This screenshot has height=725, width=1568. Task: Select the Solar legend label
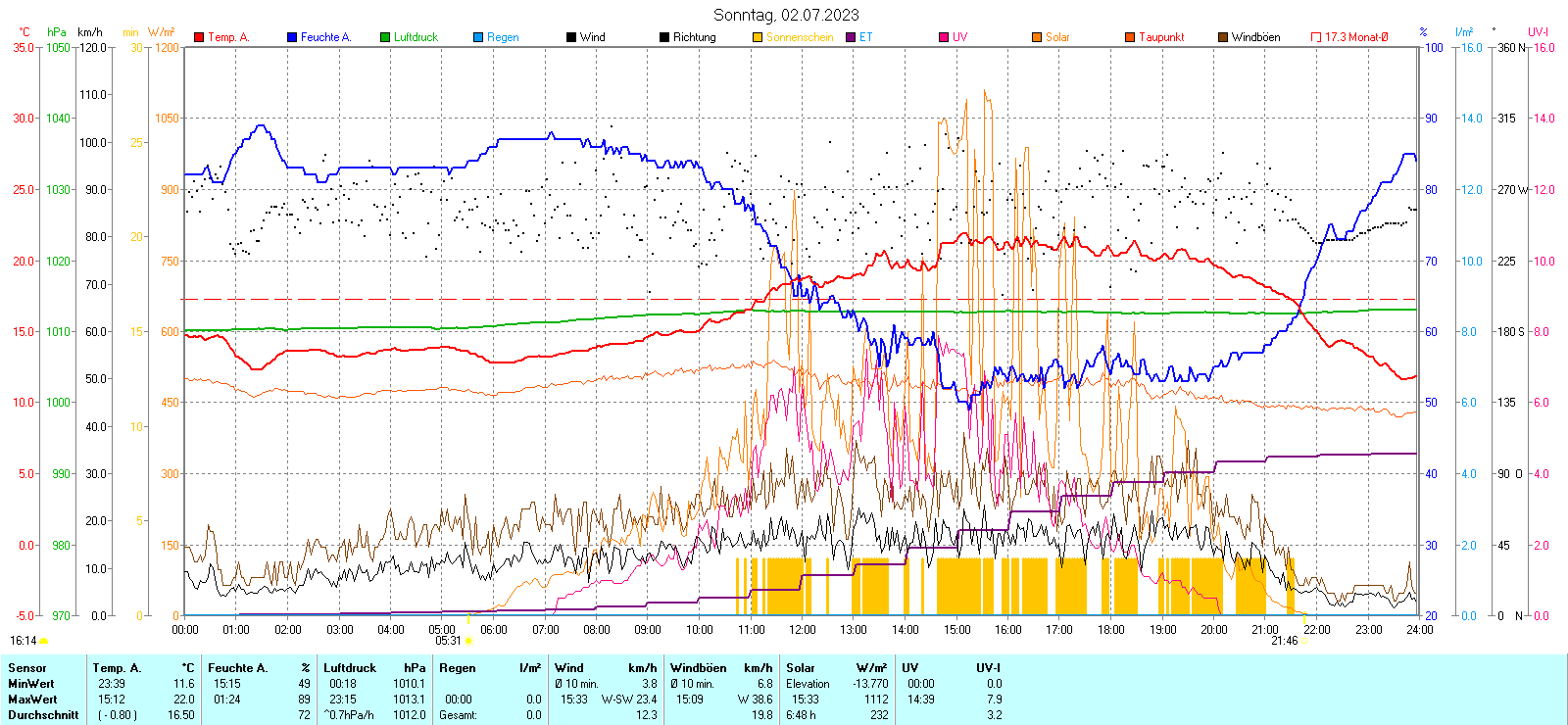click(1057, 37)
